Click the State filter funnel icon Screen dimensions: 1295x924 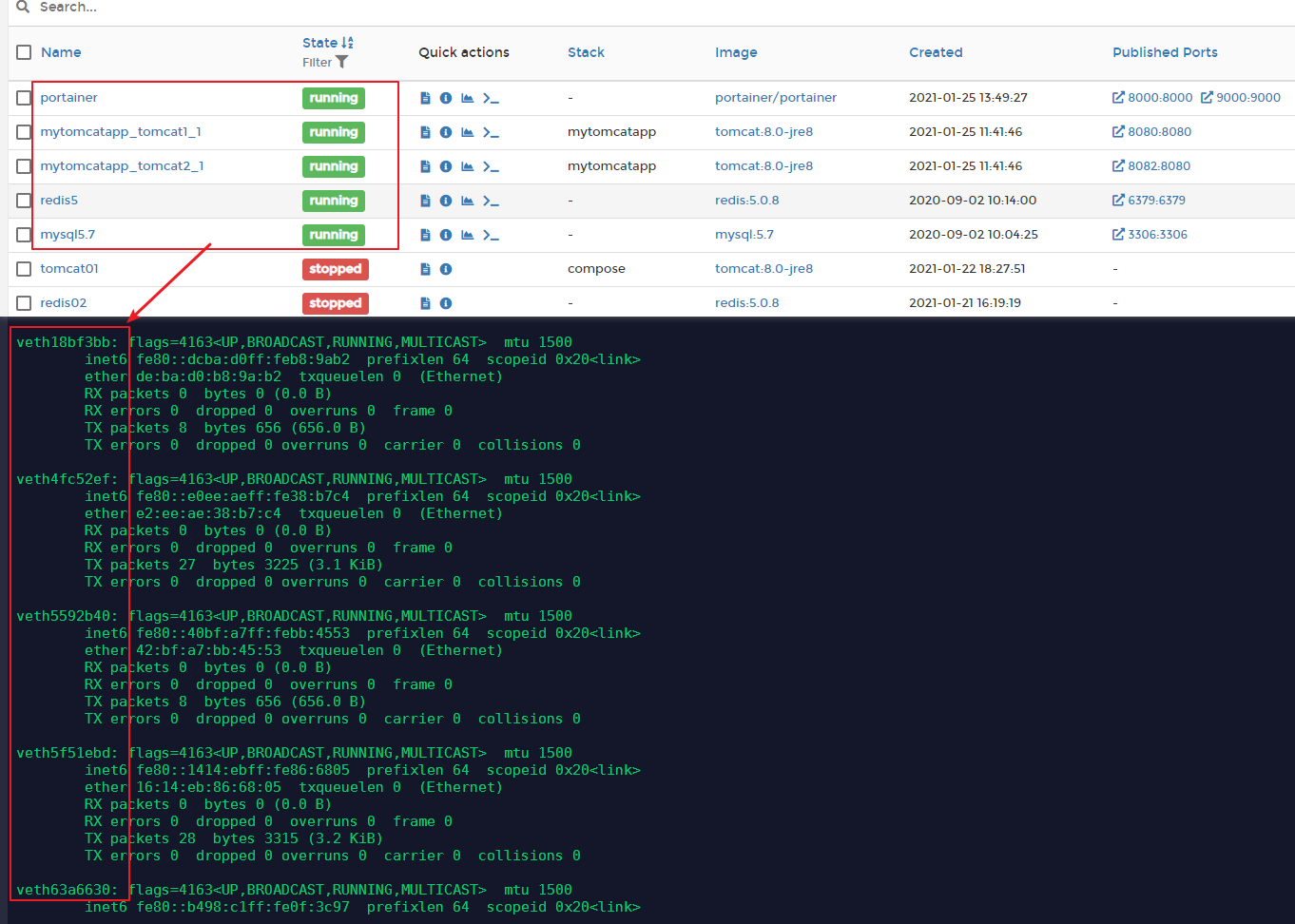click(342, 63)
